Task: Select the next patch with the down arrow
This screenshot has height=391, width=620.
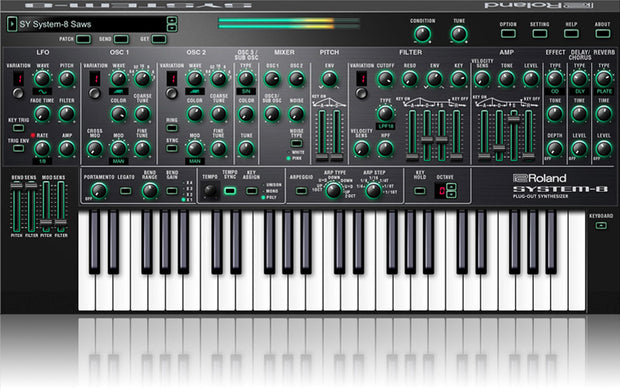Action: coord(172,28)
